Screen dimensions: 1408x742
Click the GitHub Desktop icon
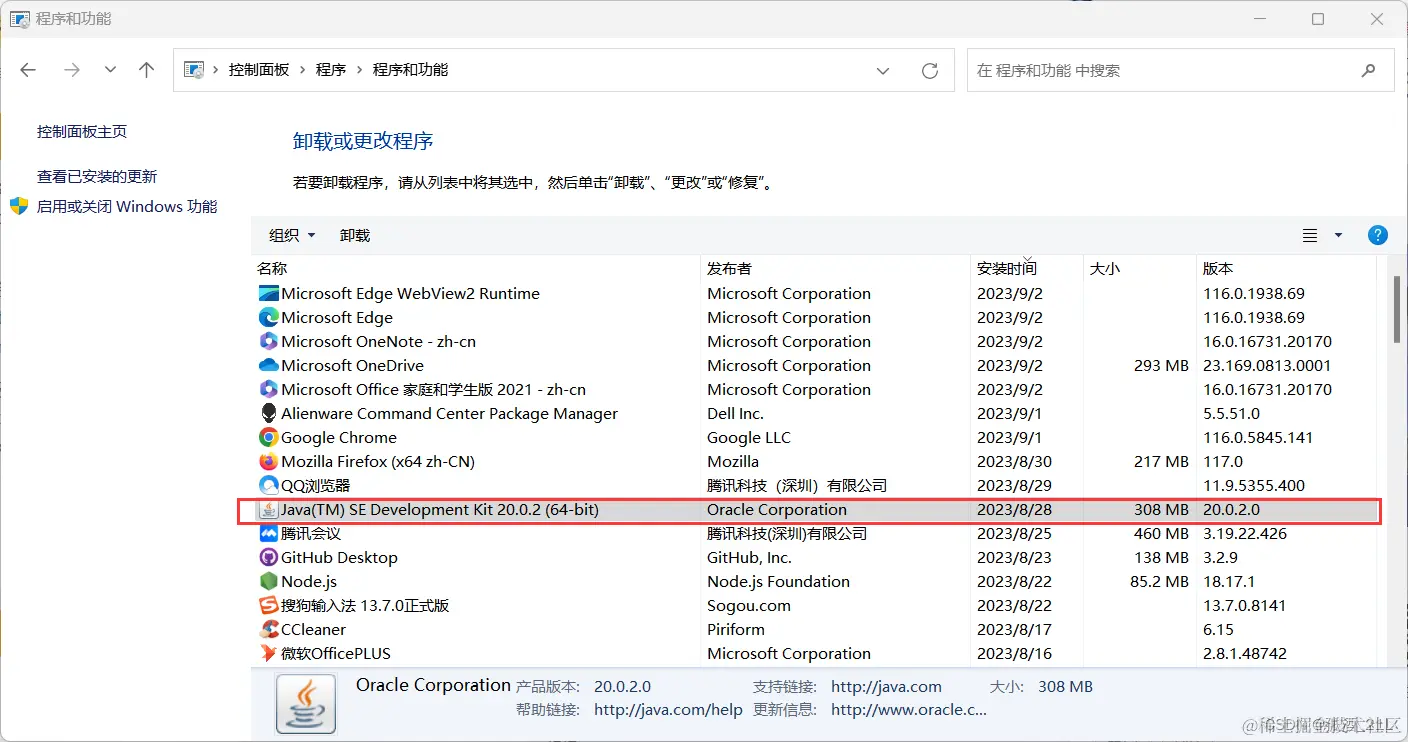pos(268,558)
